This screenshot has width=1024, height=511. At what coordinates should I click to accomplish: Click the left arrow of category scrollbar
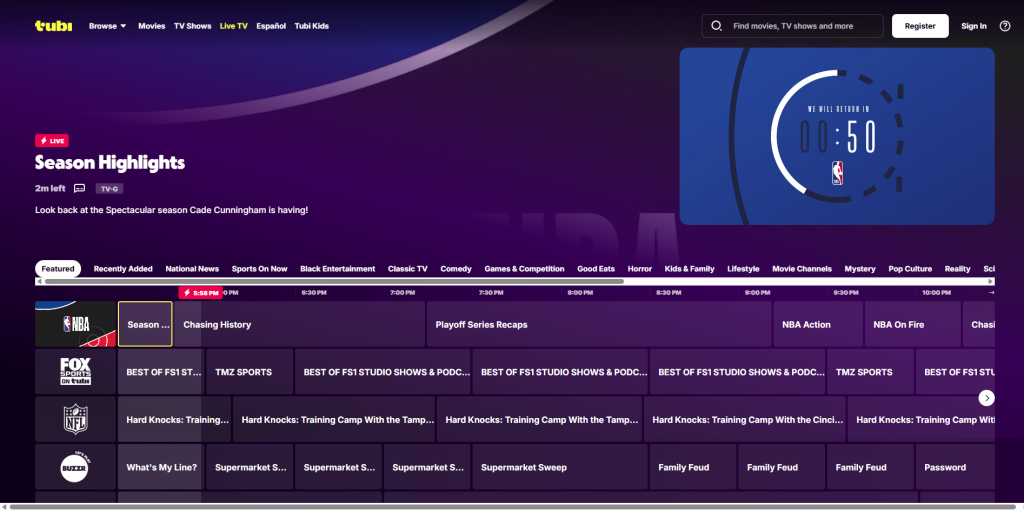pyautogui.click(x=39, y=282)
